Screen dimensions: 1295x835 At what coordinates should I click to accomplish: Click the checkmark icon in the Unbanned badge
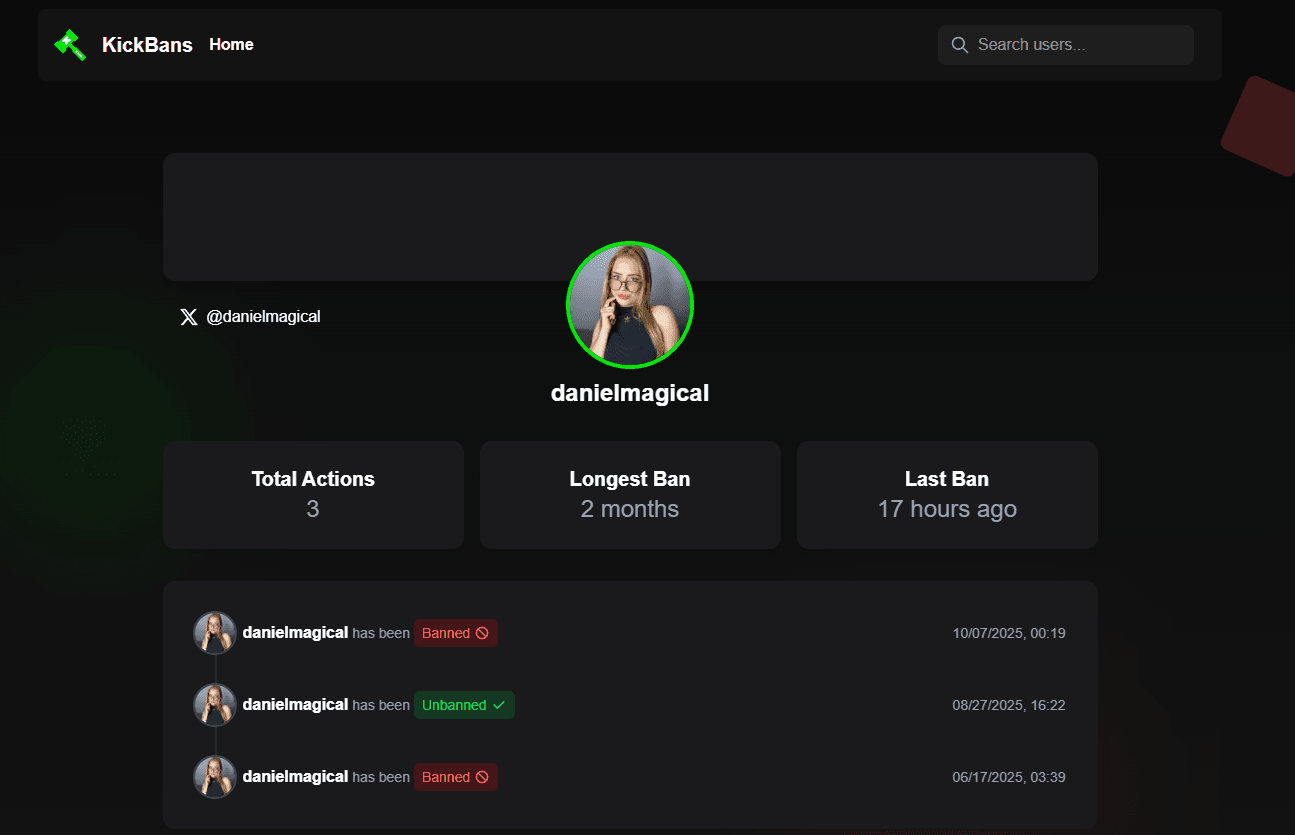[x=499, y=705]
